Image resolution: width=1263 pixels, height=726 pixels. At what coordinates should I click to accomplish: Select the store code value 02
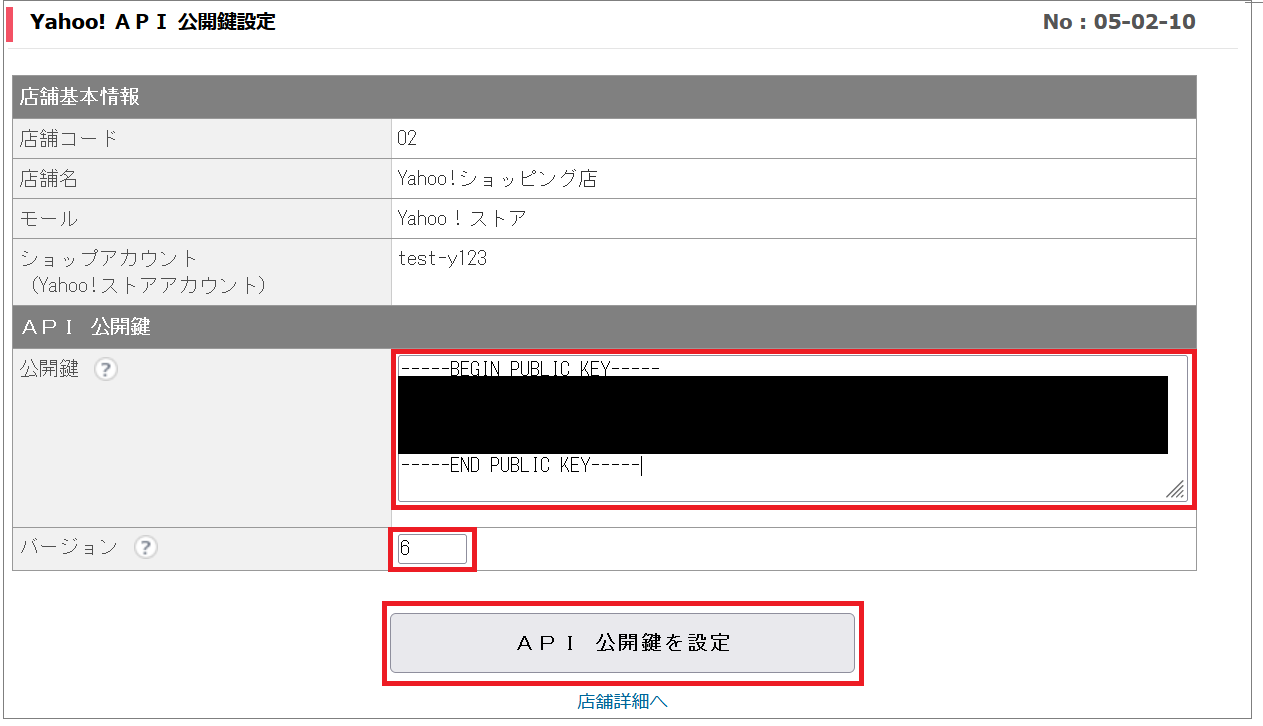407,138
